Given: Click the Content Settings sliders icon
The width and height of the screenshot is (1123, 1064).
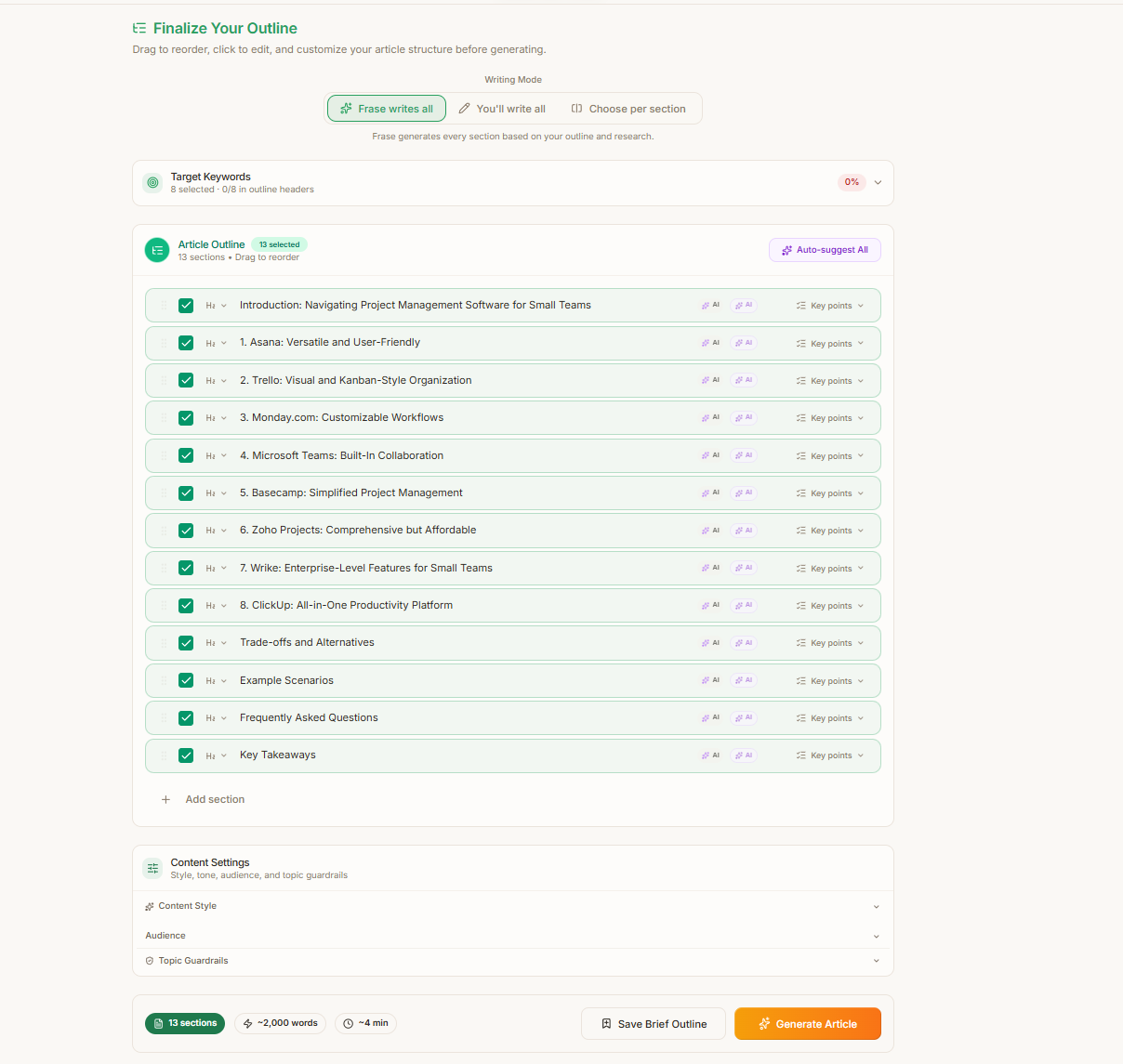Looking at the screenshot, I should pos(152,868).
